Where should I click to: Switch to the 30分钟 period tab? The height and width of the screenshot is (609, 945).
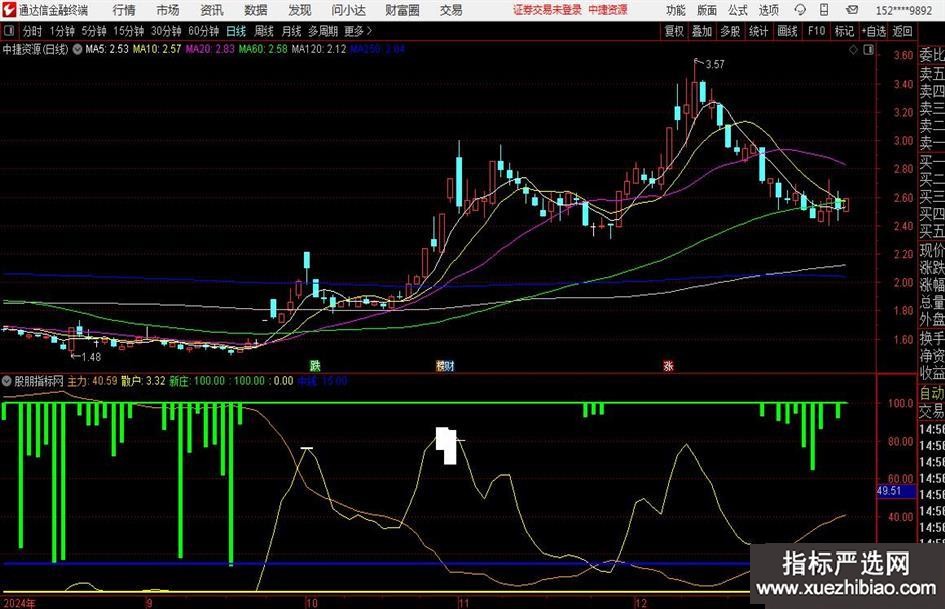click(166, 31)
